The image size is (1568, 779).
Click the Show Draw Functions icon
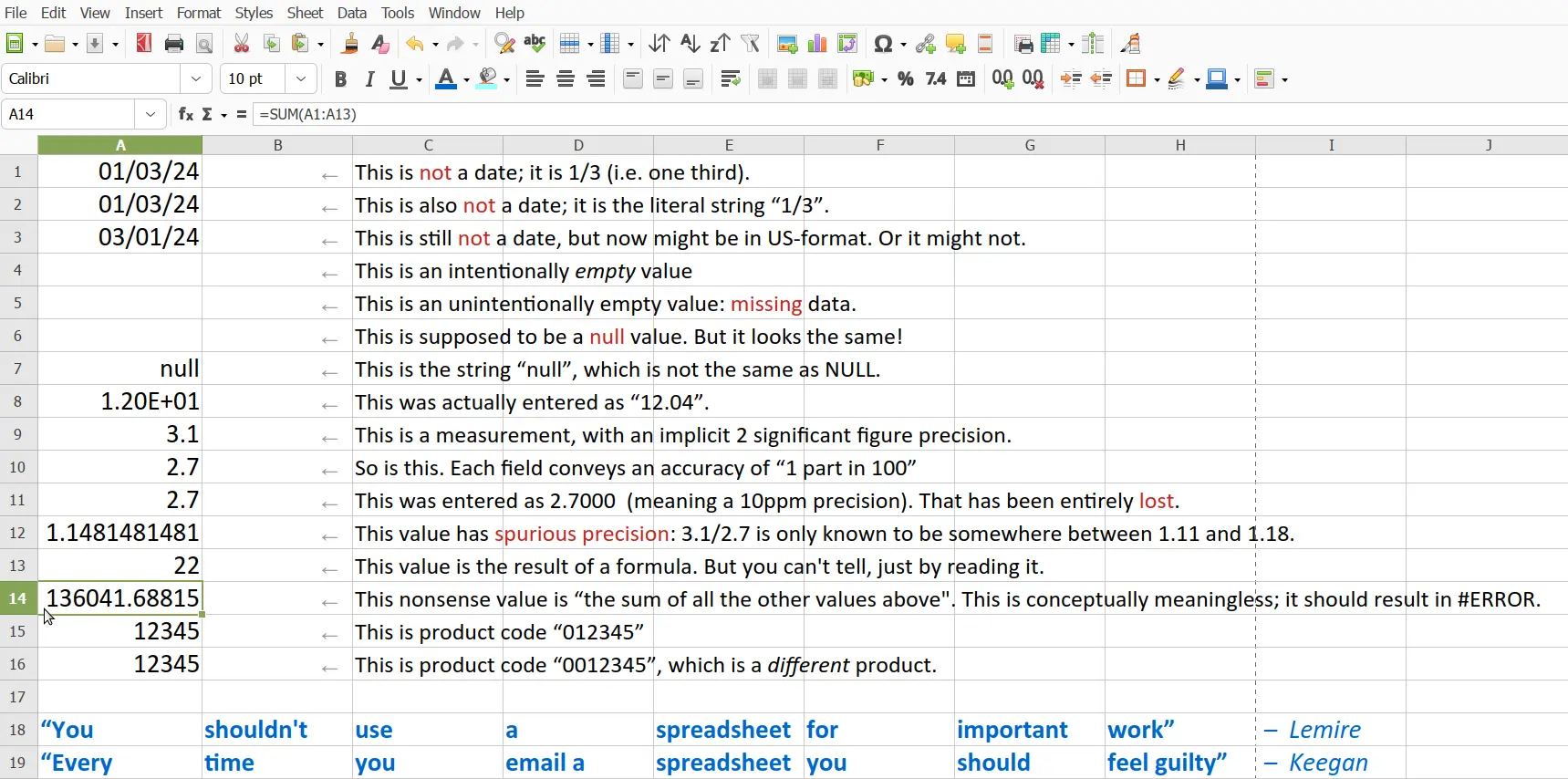pyautogui.click(x=1131, y=43)
